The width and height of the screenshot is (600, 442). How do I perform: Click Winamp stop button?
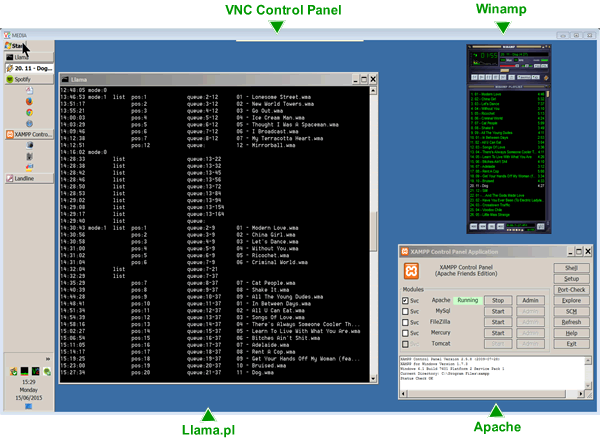tap(496, 77)
